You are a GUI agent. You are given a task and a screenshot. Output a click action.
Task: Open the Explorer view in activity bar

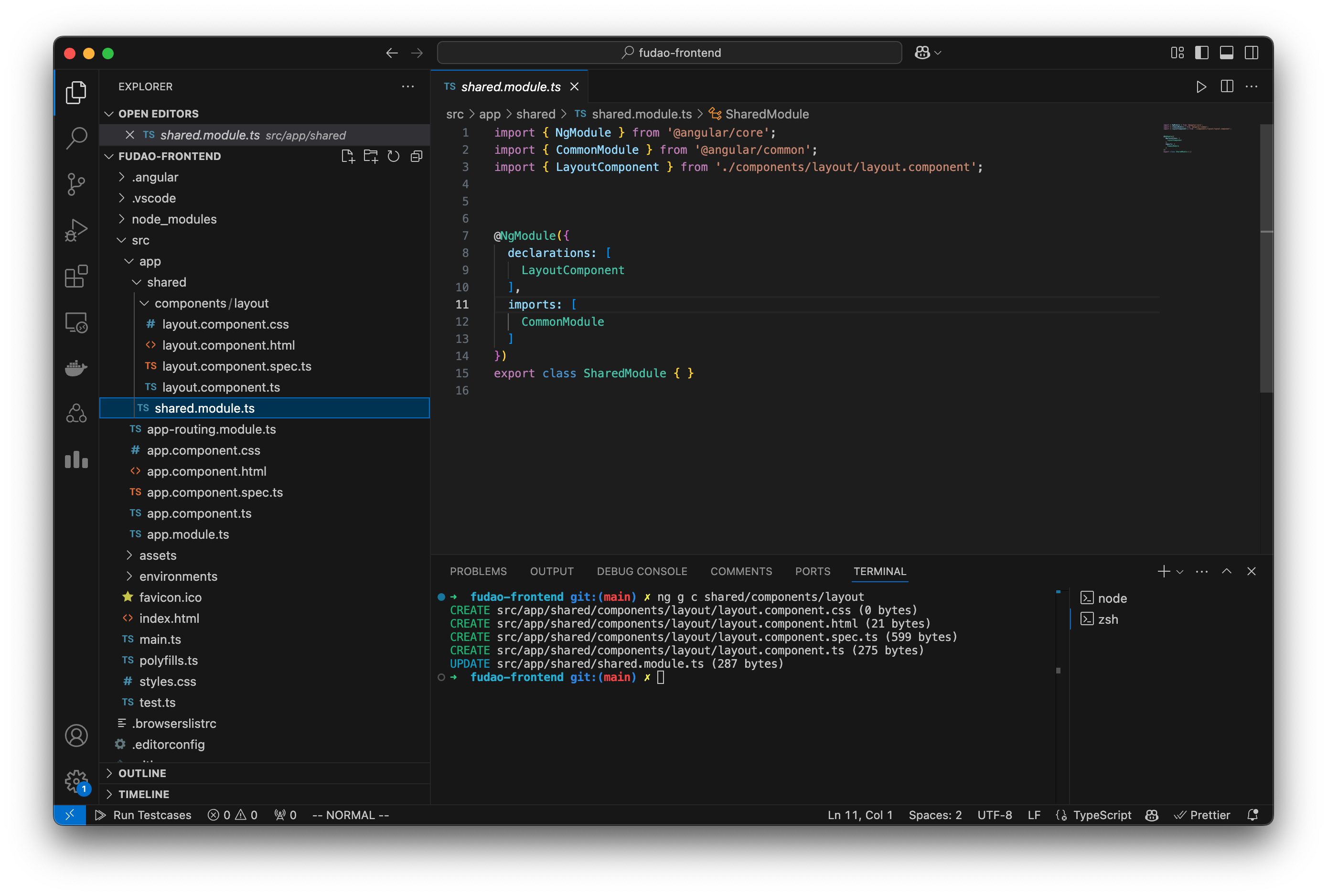pyautogui.click(x=76, y=93)
